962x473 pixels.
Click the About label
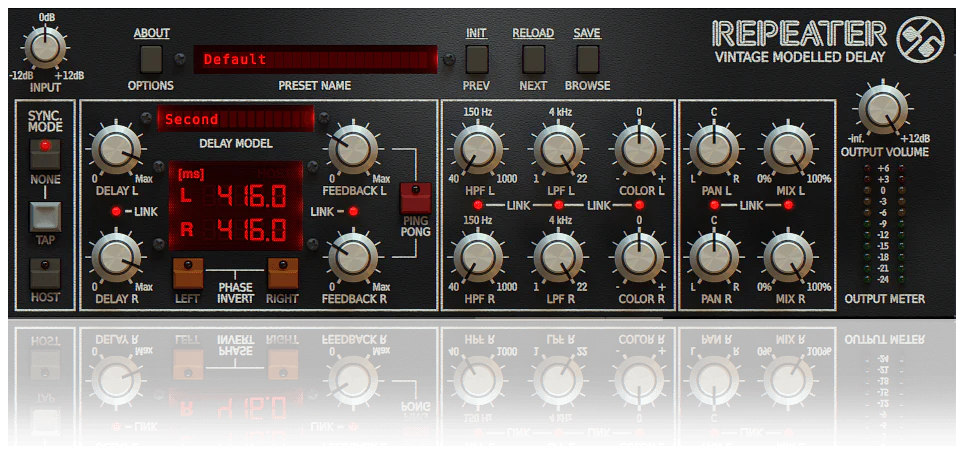(152, 33)
